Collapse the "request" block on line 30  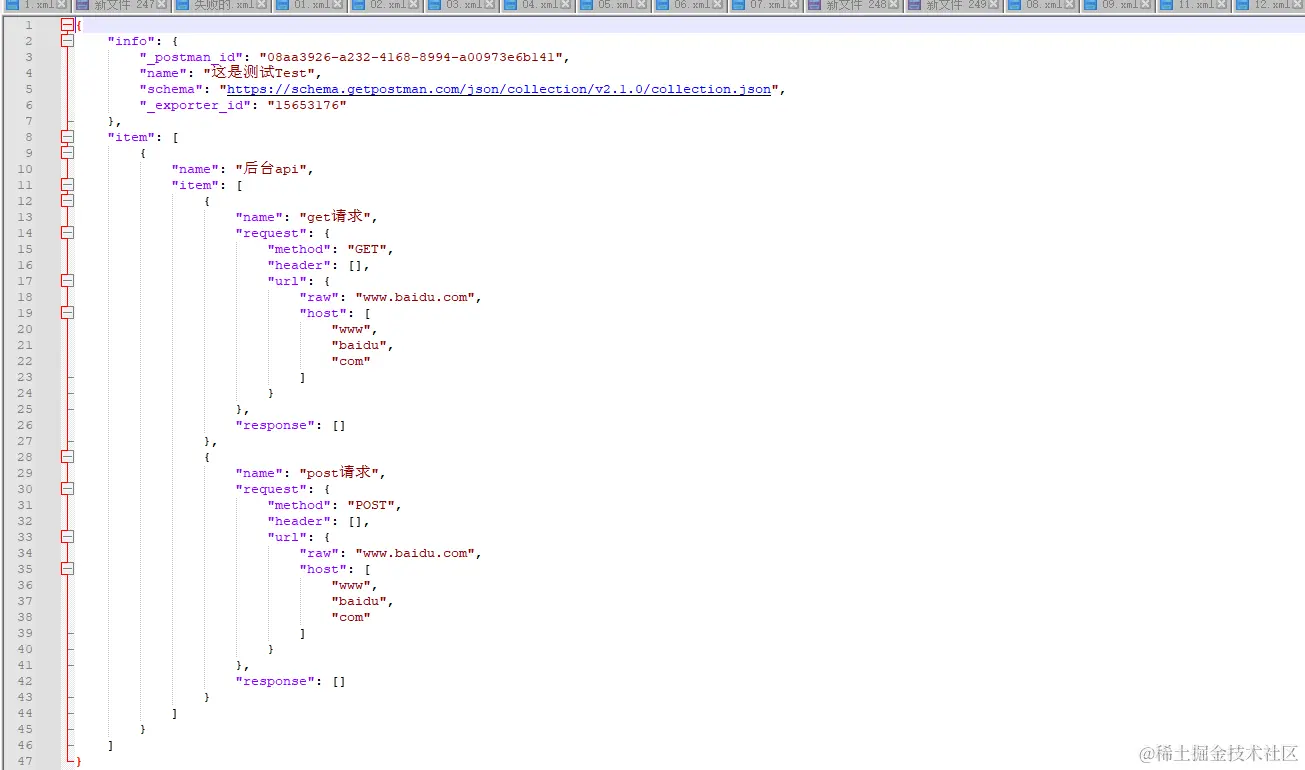coord(67,489)
